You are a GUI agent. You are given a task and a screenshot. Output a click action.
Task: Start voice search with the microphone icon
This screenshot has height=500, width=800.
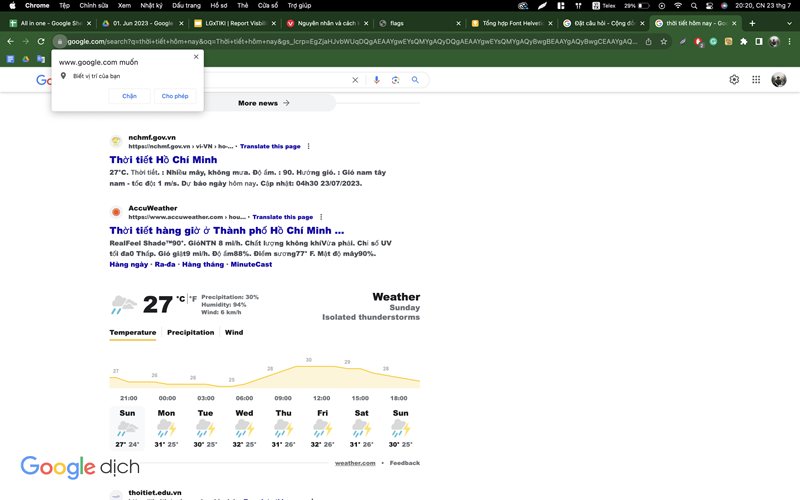pos(377,80)
